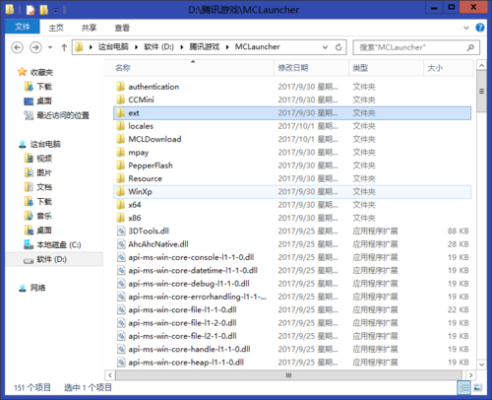Click the vertical scrollbar up arrow

coord(481,66)
